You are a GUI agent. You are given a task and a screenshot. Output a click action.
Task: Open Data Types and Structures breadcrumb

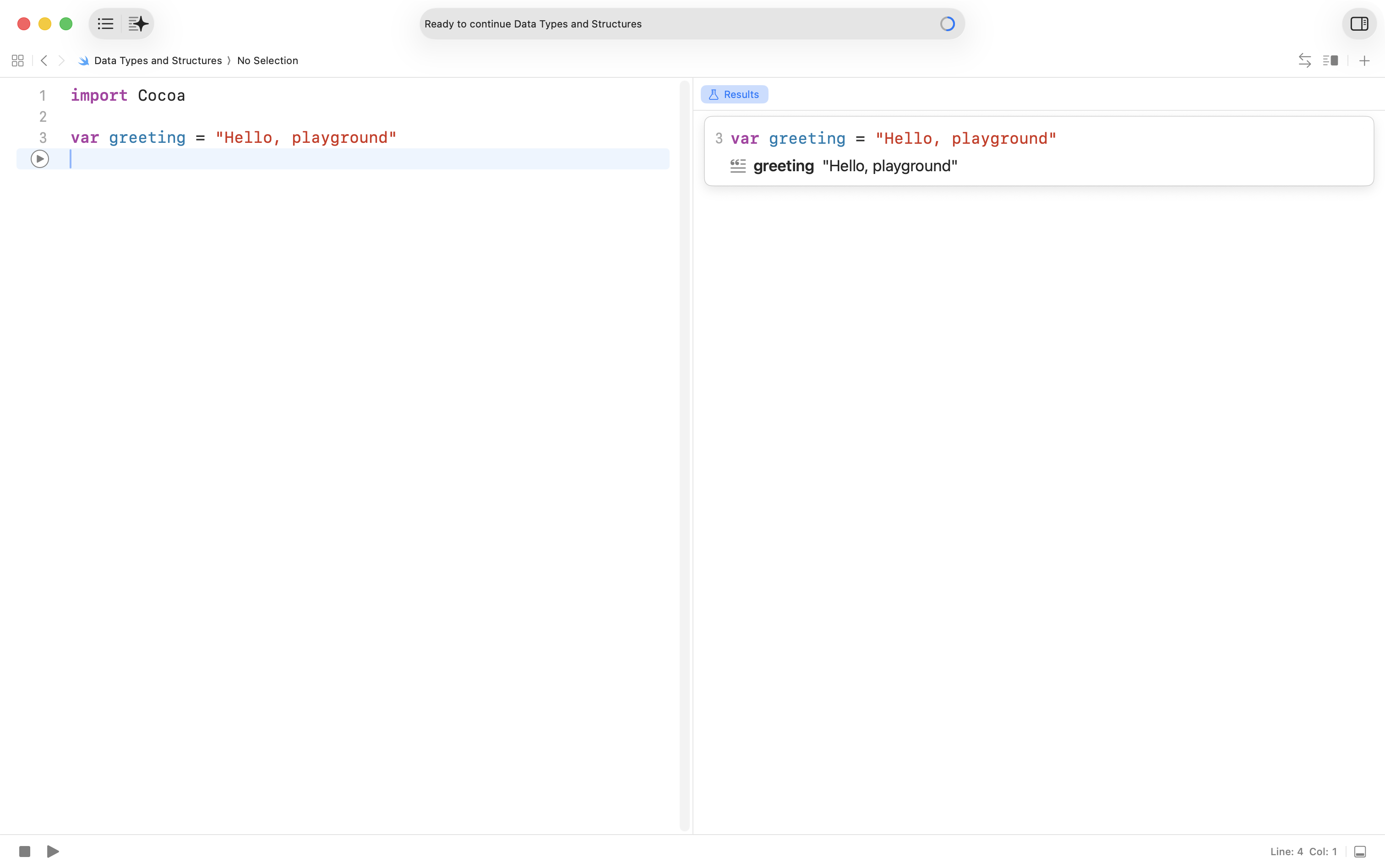pyautogui.click(x=158, y=60)
